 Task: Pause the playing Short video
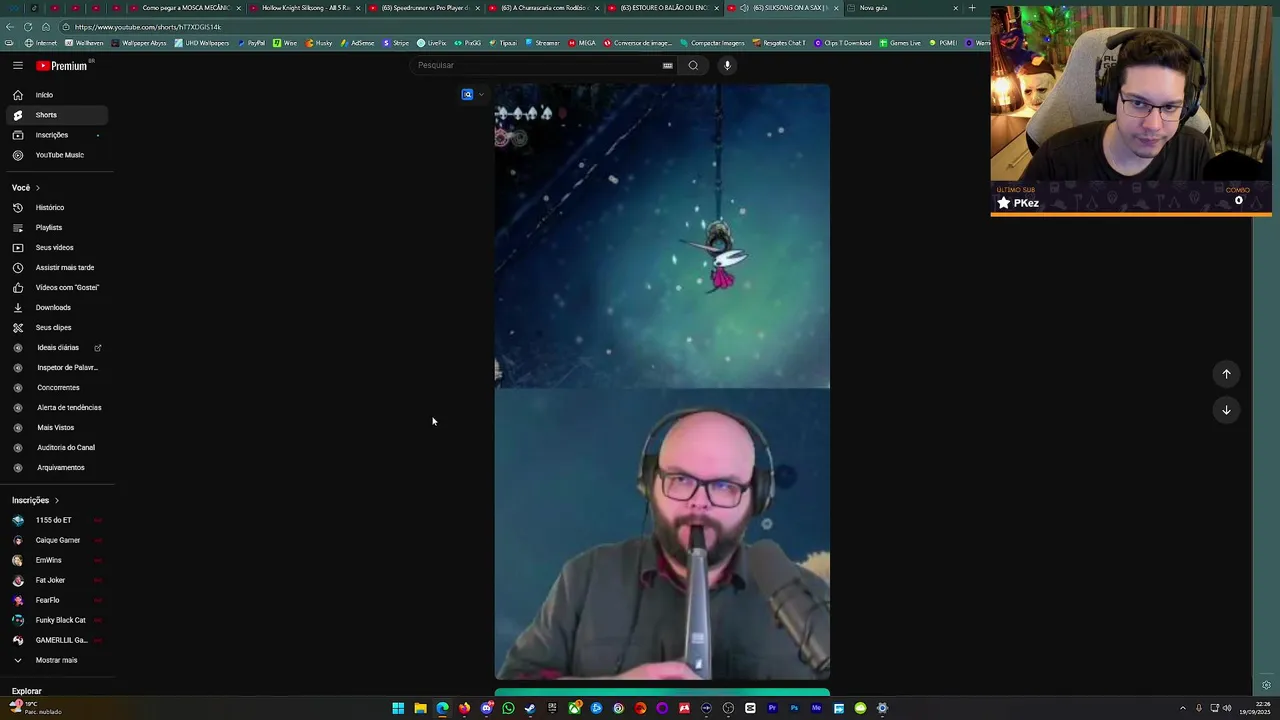(662, 382)
